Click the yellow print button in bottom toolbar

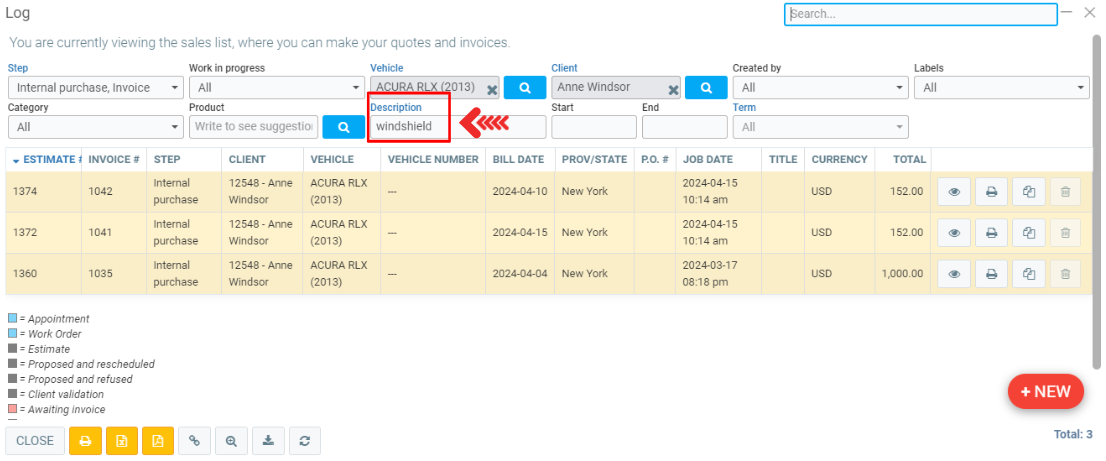pos(85,441)
